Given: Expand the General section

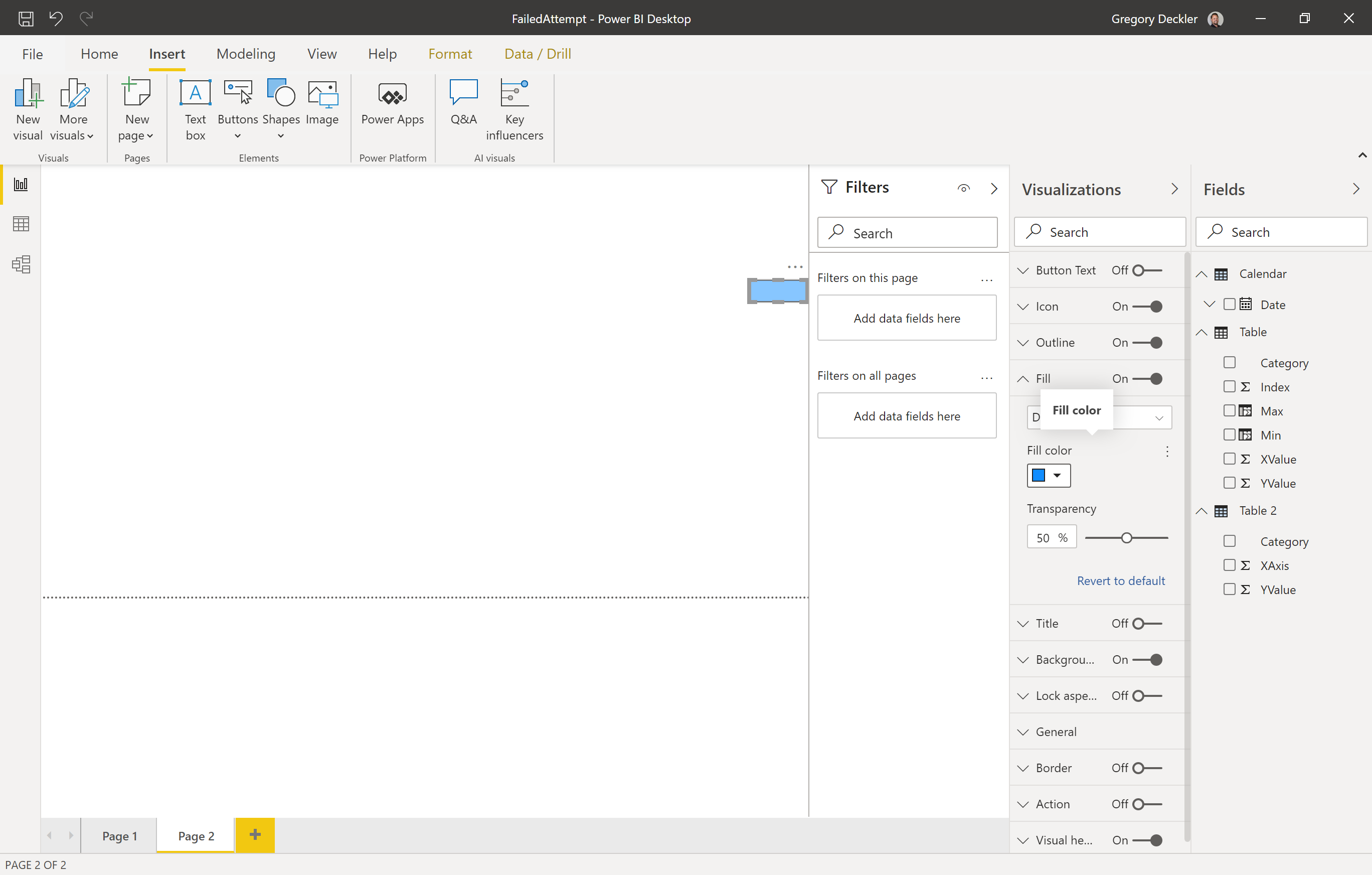Looking at the screenshot, I should click(1023, 732).
